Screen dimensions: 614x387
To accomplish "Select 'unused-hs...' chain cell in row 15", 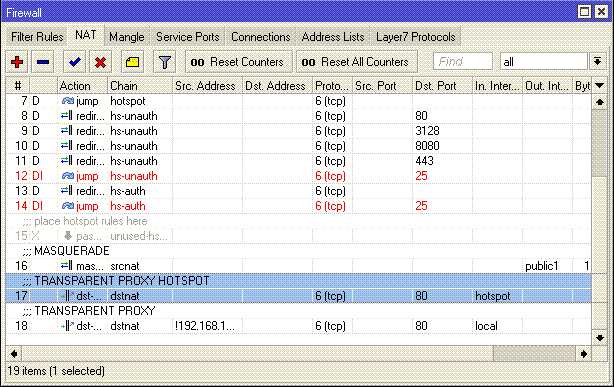I will pyautogui.click(x=139, y=236).
